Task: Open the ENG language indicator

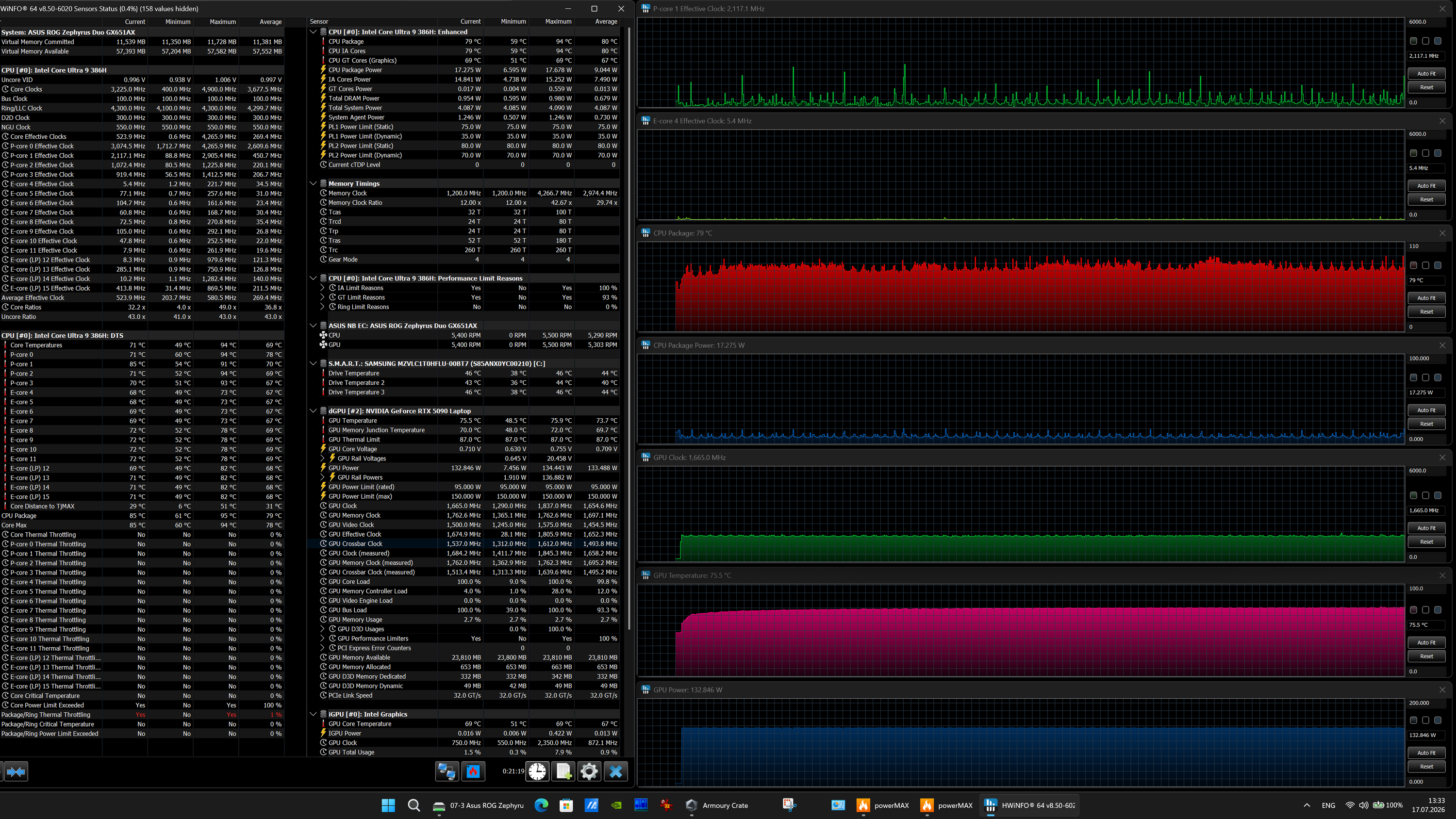Action: click(1328, 805)
